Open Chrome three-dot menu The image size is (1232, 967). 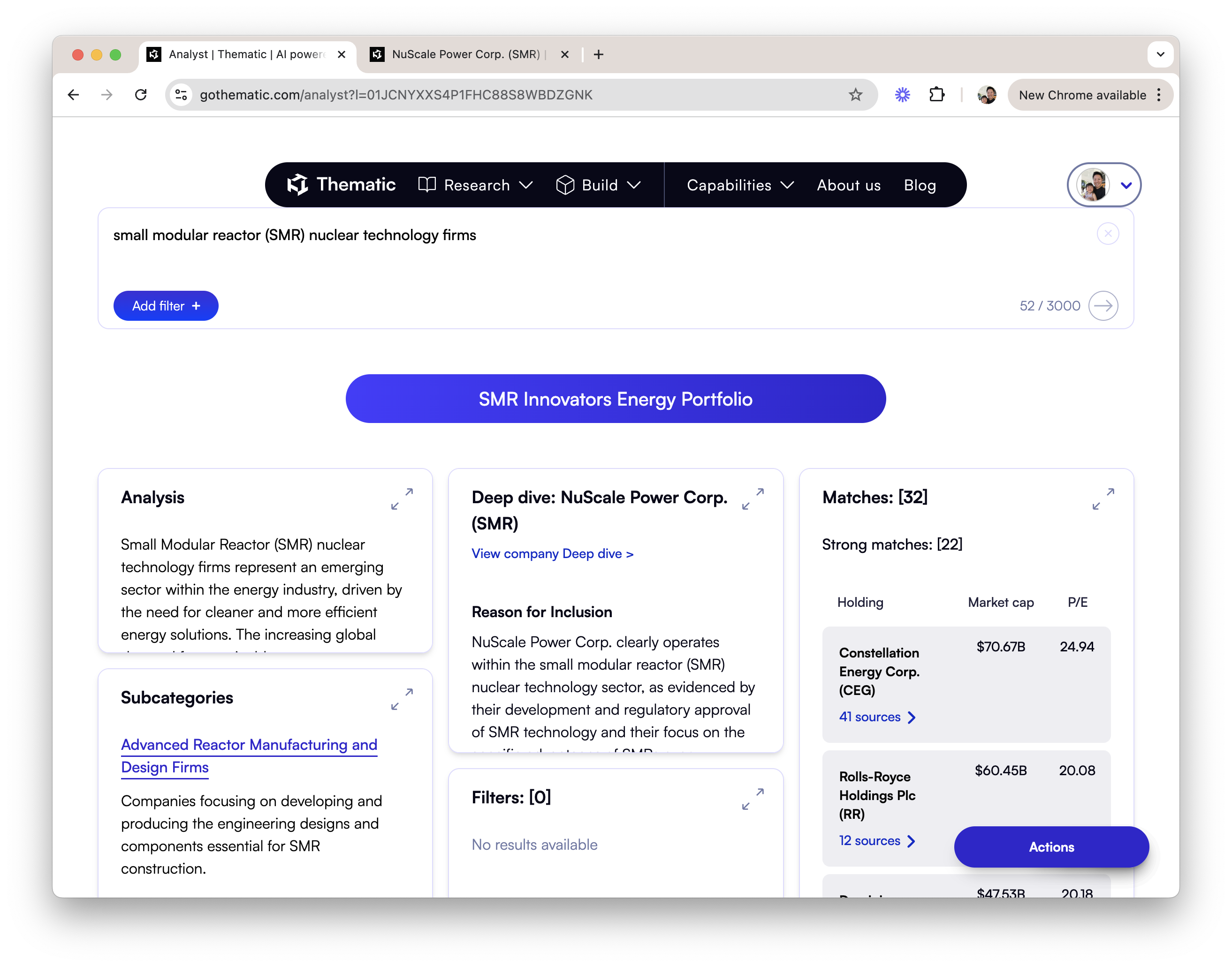1159,95
